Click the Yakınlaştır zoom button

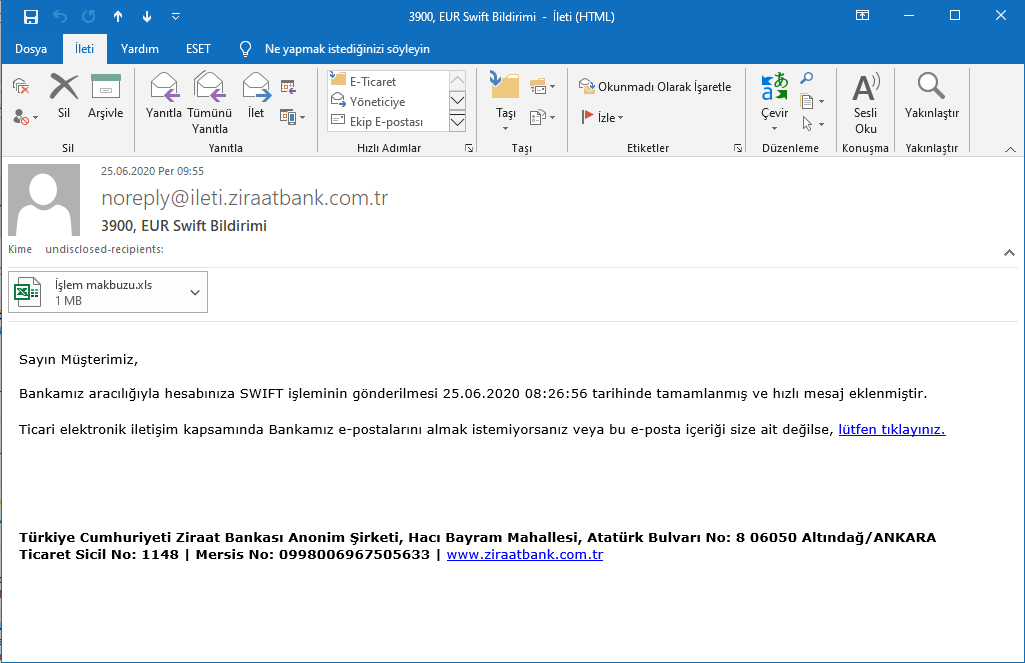coord(932,96)
